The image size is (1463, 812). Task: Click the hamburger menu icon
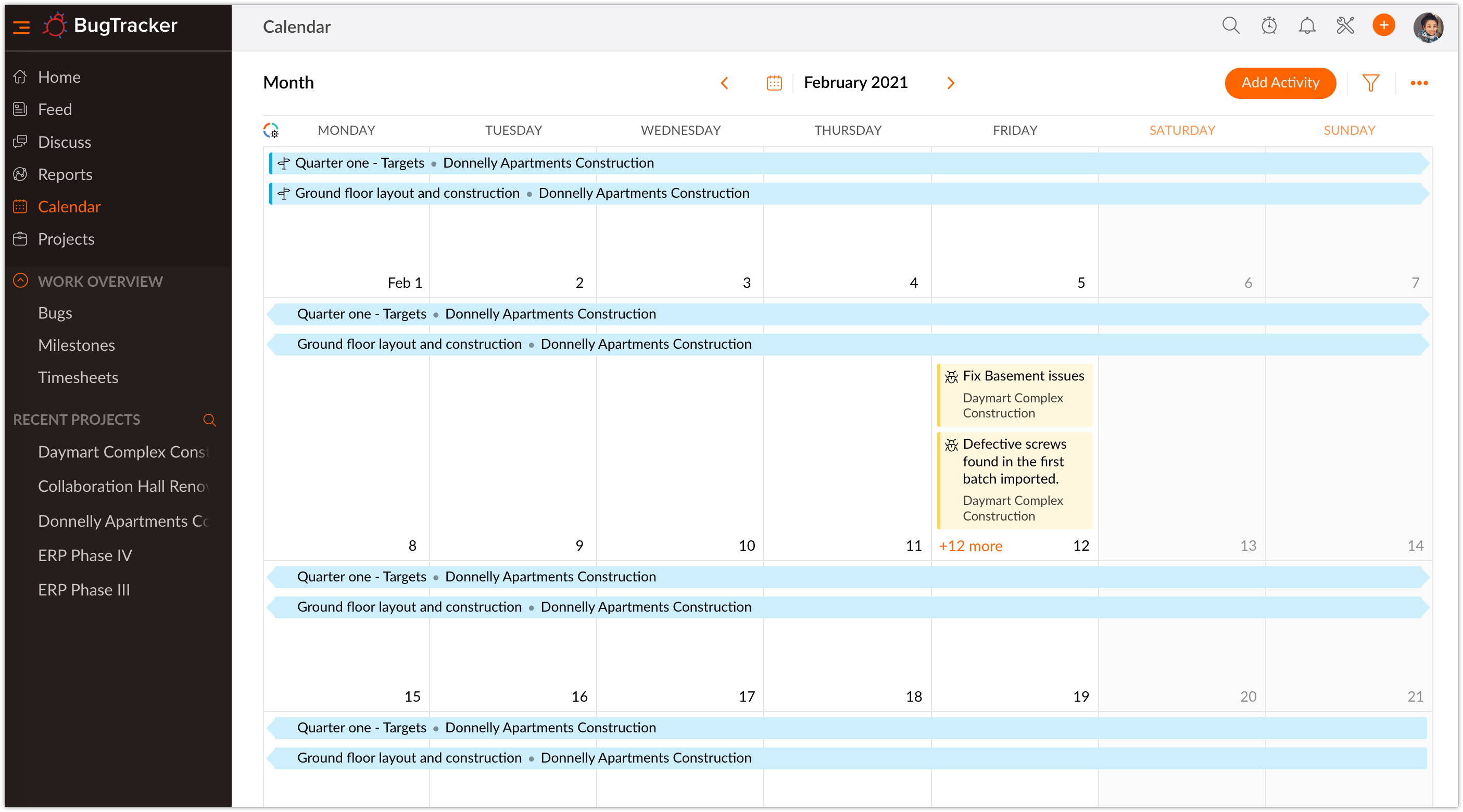click(x=21, y=27)
